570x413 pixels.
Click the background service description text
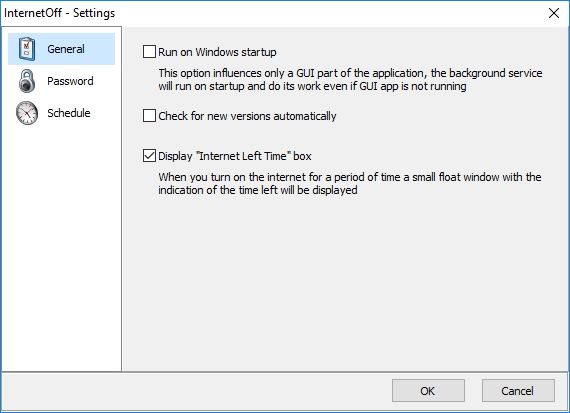click(x=350, y=80)
